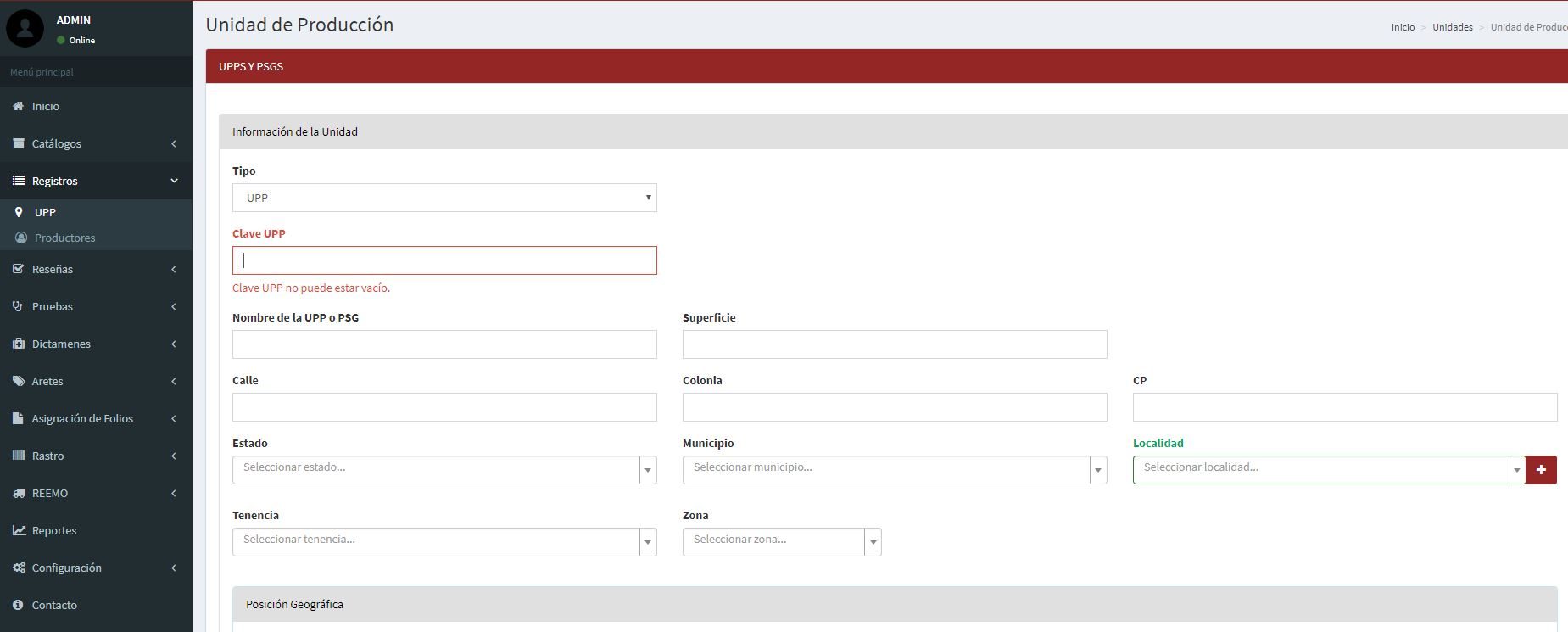Click the Rastro barcode icon
Viewport: 1568px width, 632px height.
click(18, 456)
